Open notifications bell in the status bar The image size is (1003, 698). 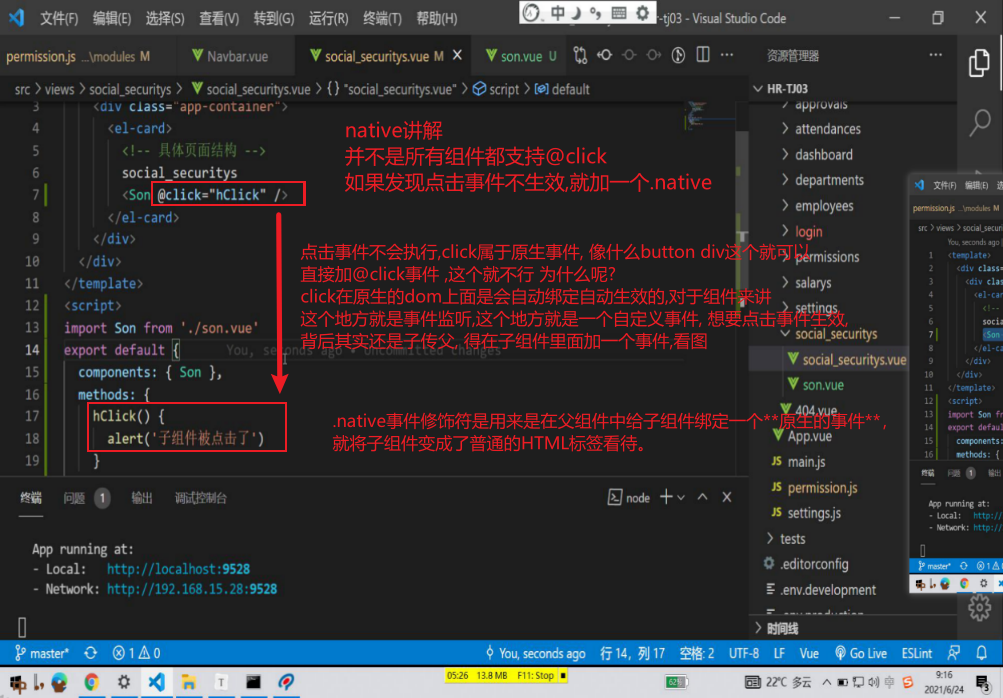tap(981, 653)
